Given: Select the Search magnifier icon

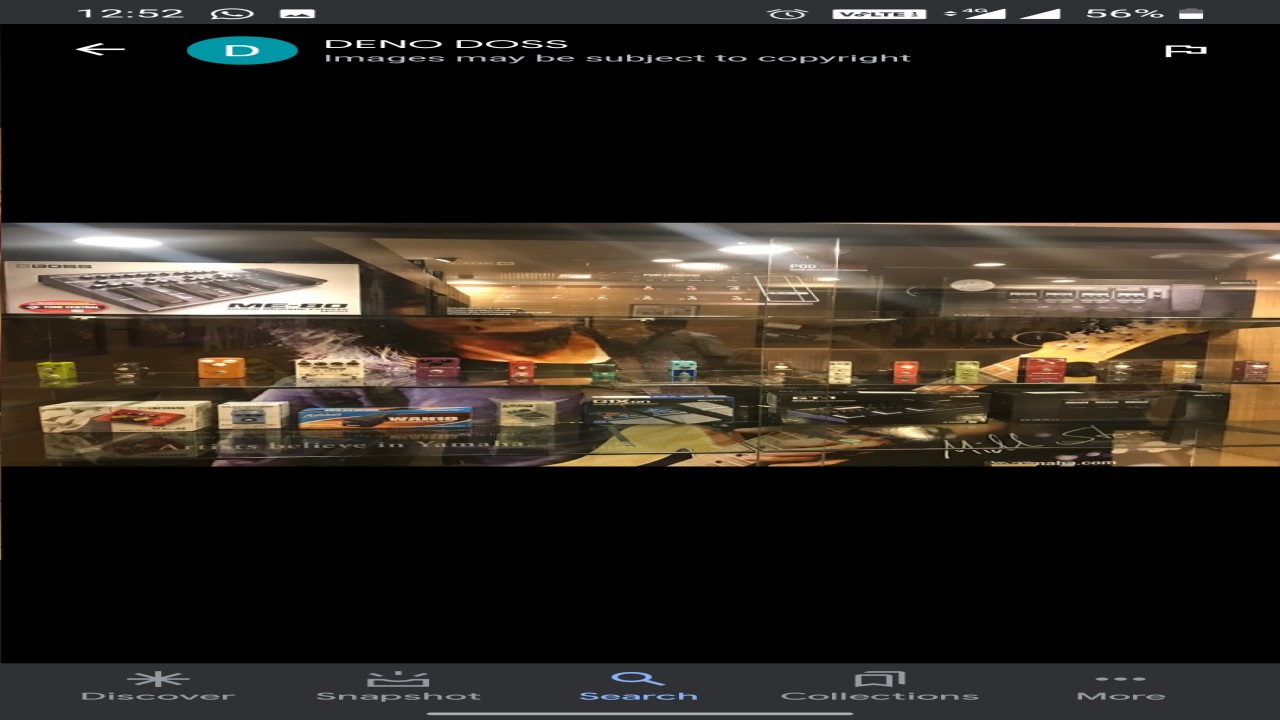Looking at the screenshot, I should click(638, 679).
